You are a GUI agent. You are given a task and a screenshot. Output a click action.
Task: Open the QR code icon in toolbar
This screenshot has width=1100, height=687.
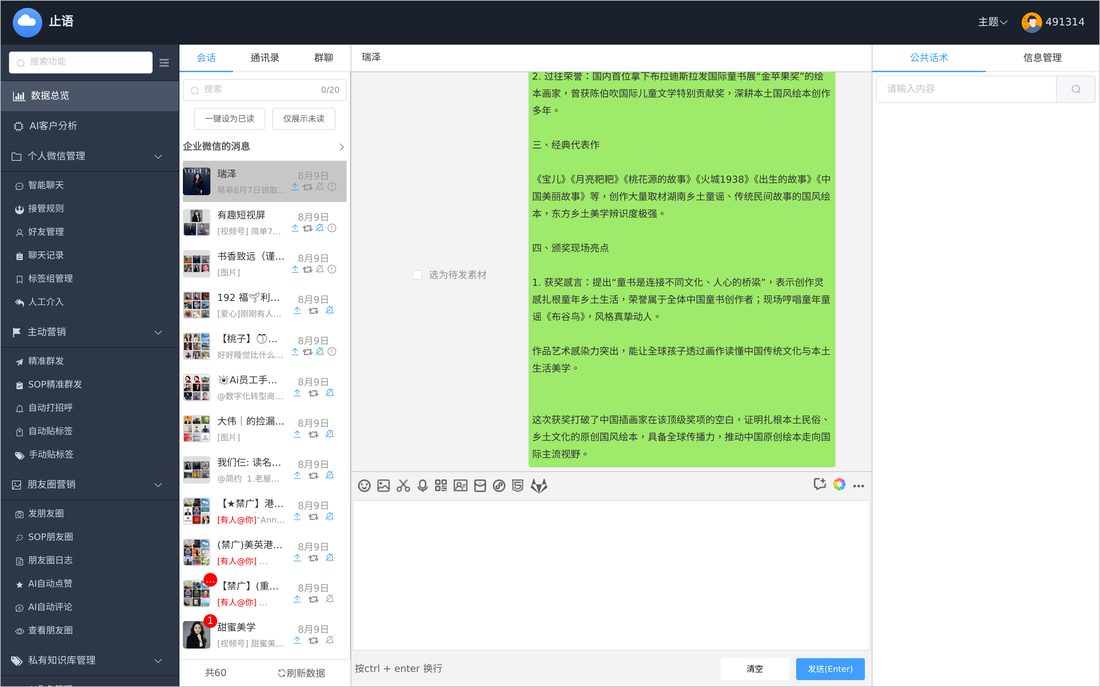tap(441, 486)
